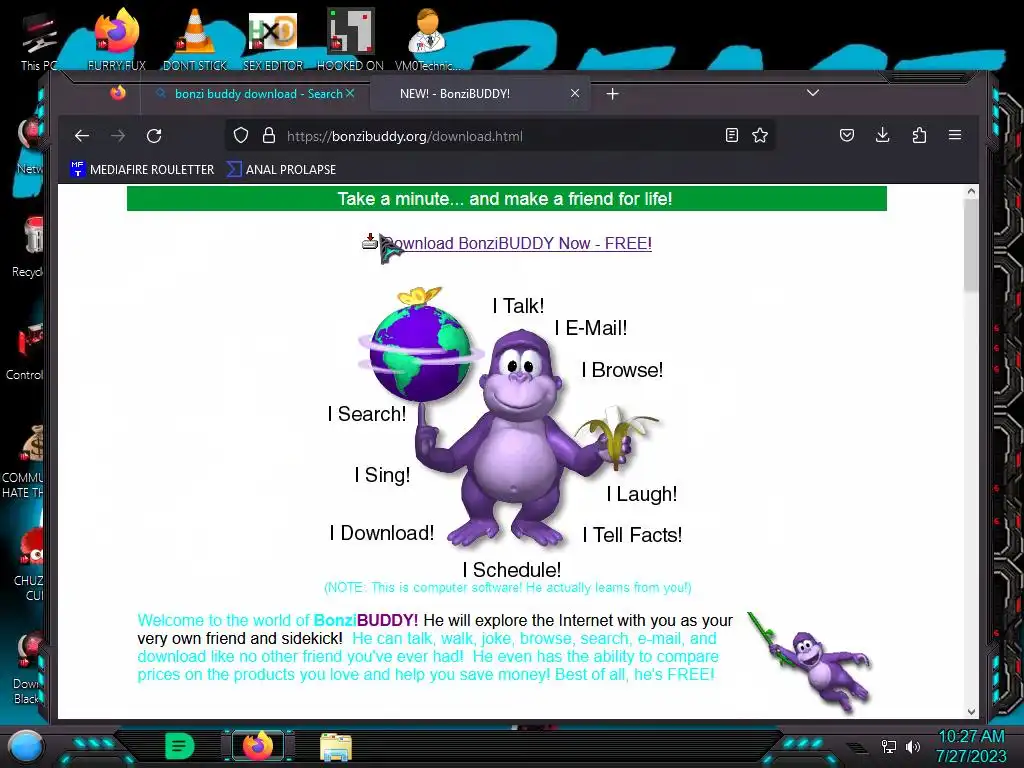Click the "I Sing!" text
The image size is (1024, 768).
pos(383,475)
